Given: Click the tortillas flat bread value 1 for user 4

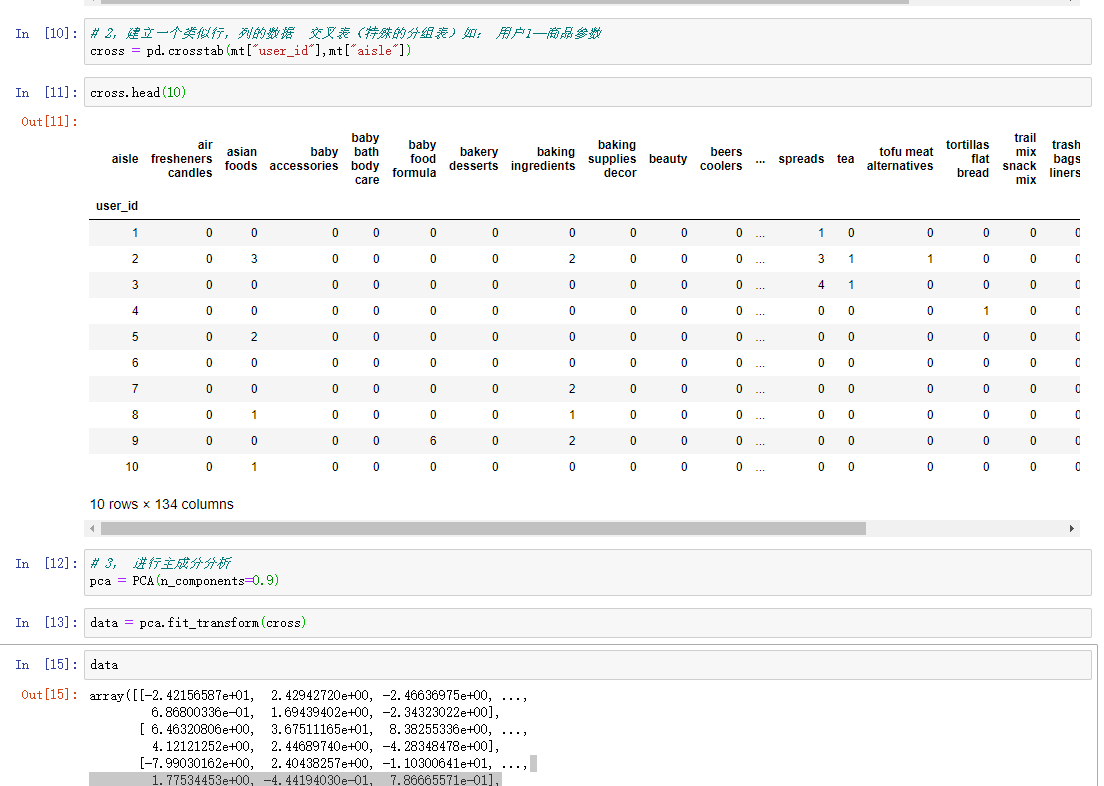Looking at the screenshot, I should click(985, 311).
